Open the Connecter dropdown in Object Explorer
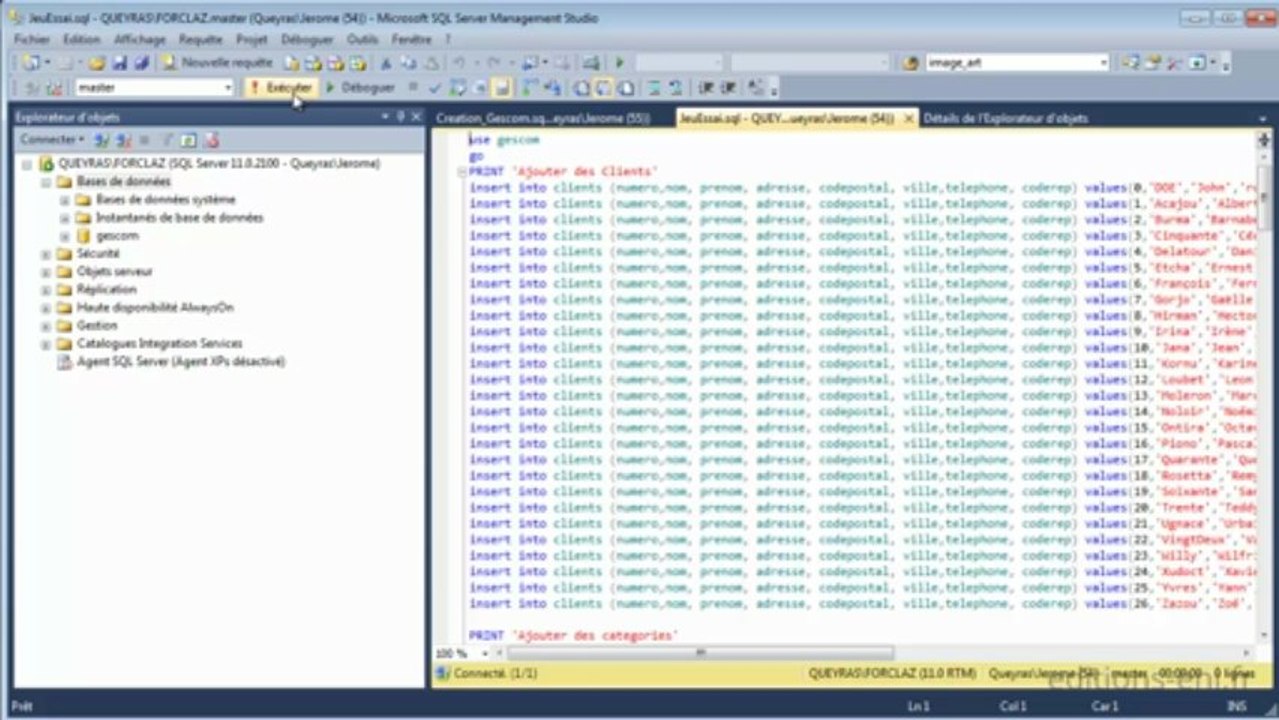Image resolution: width=1279 pixels, height=720 pixels. 52,140
